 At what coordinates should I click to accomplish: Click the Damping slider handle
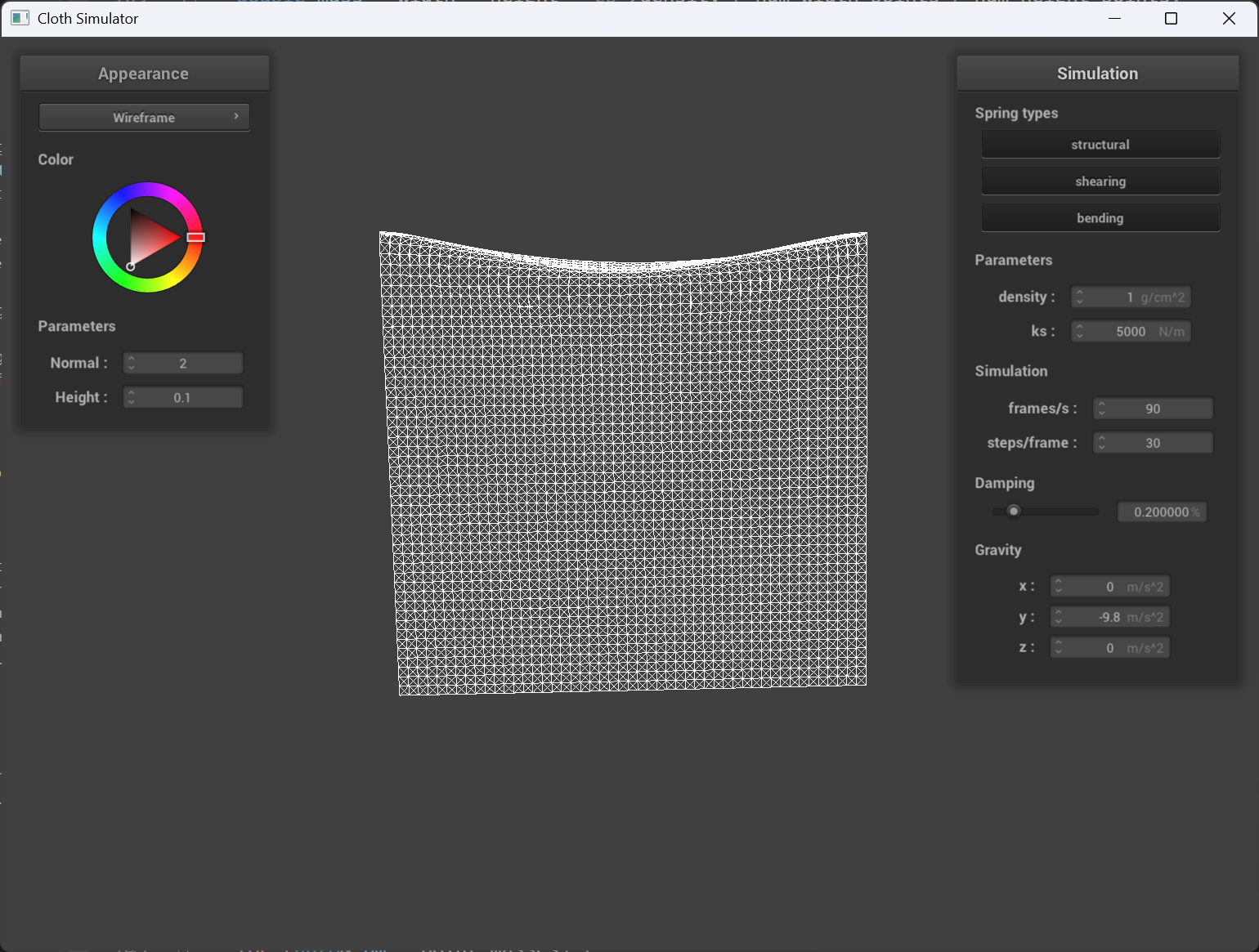pyautogui.click(x=1014, y=511)
